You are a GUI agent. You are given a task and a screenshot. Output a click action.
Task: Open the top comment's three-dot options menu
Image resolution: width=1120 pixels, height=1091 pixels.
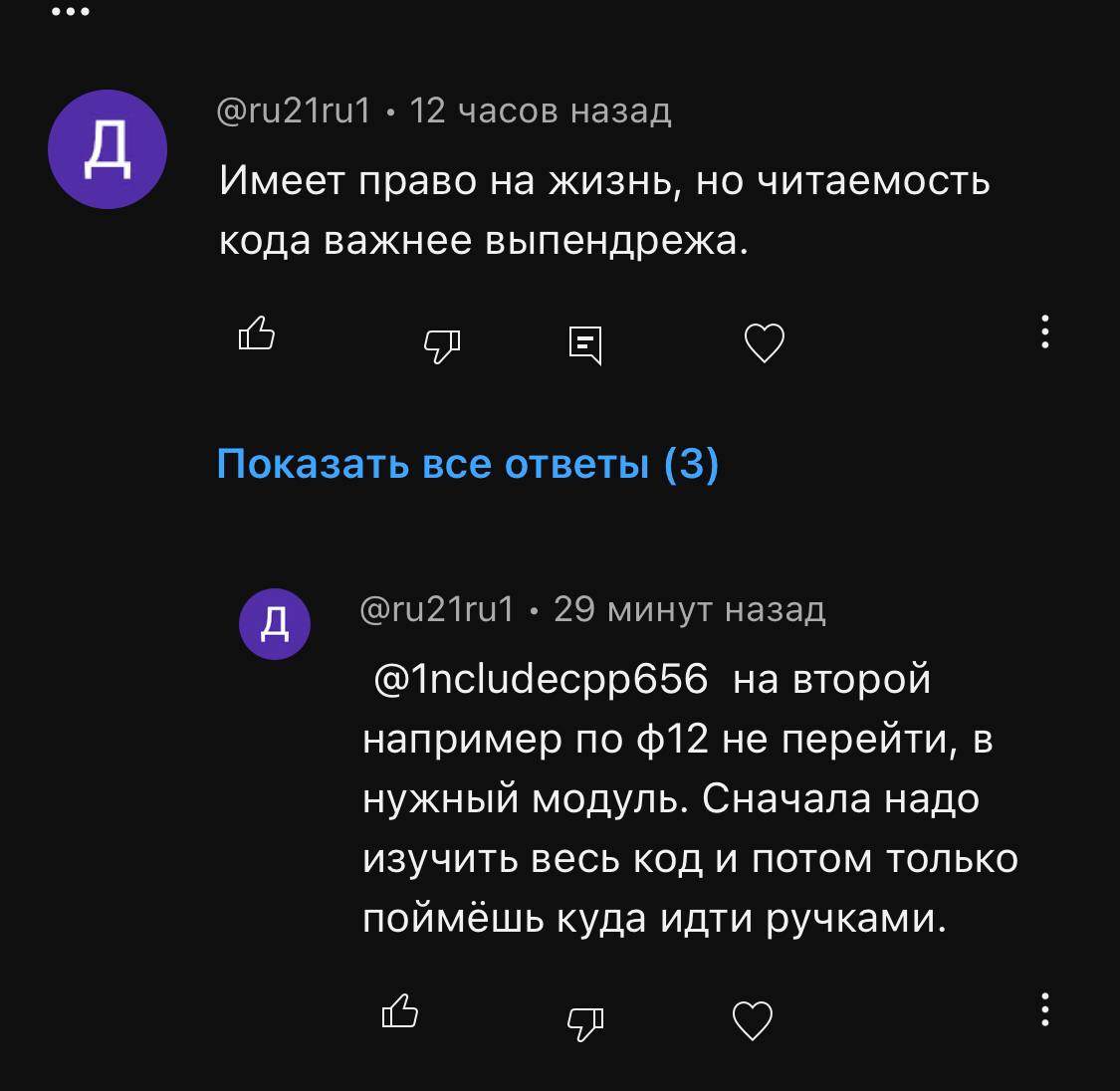(x=1044, y=331)
